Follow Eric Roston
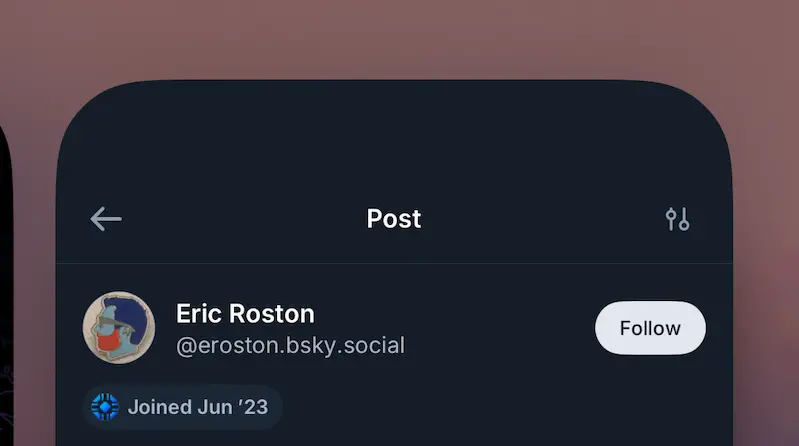 [x=650, y=328]
